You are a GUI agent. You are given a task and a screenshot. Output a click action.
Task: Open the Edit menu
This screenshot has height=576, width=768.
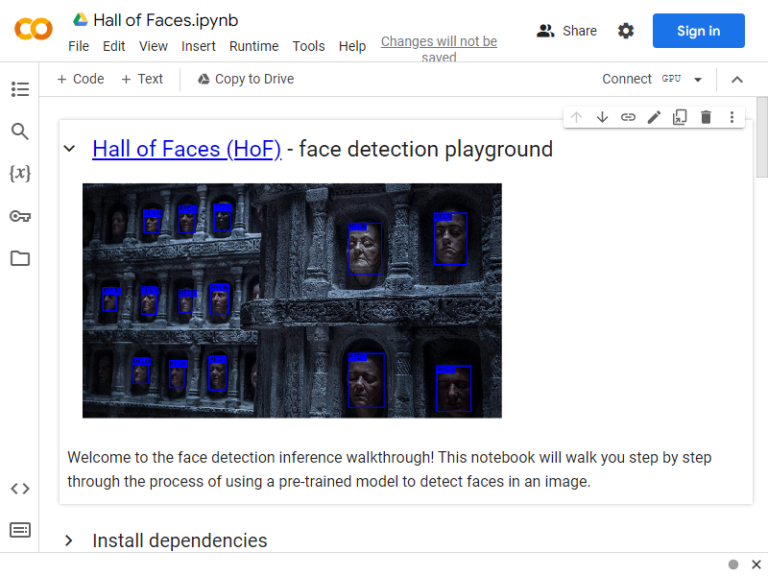(114, 46)
